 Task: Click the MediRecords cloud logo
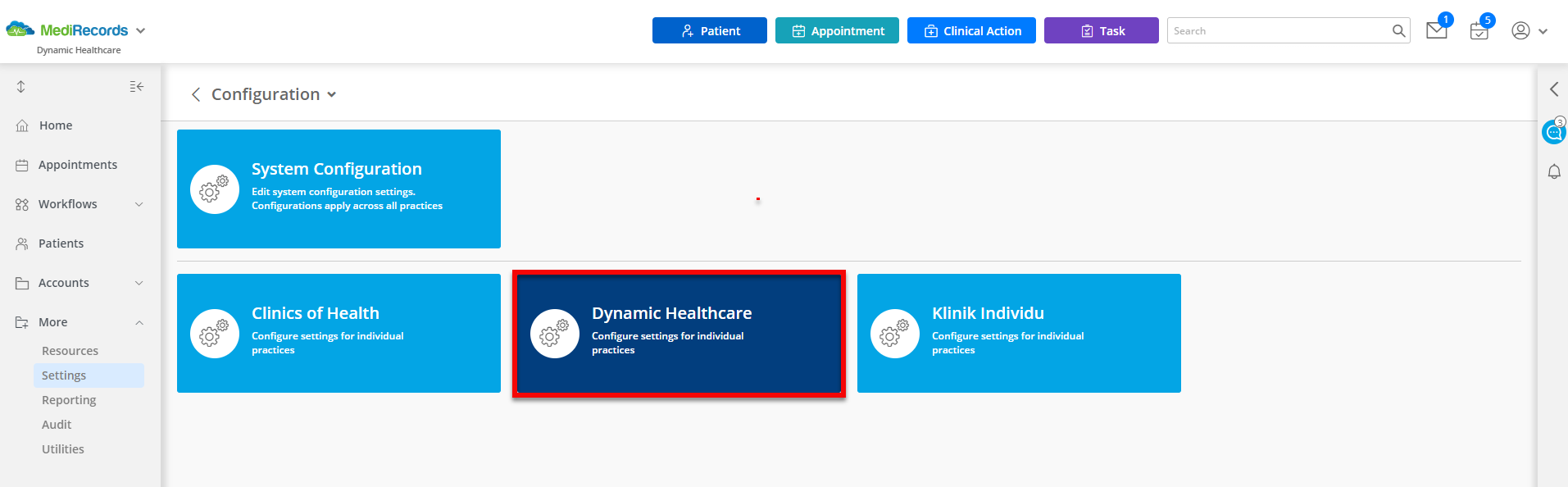[x=20, y=30]
